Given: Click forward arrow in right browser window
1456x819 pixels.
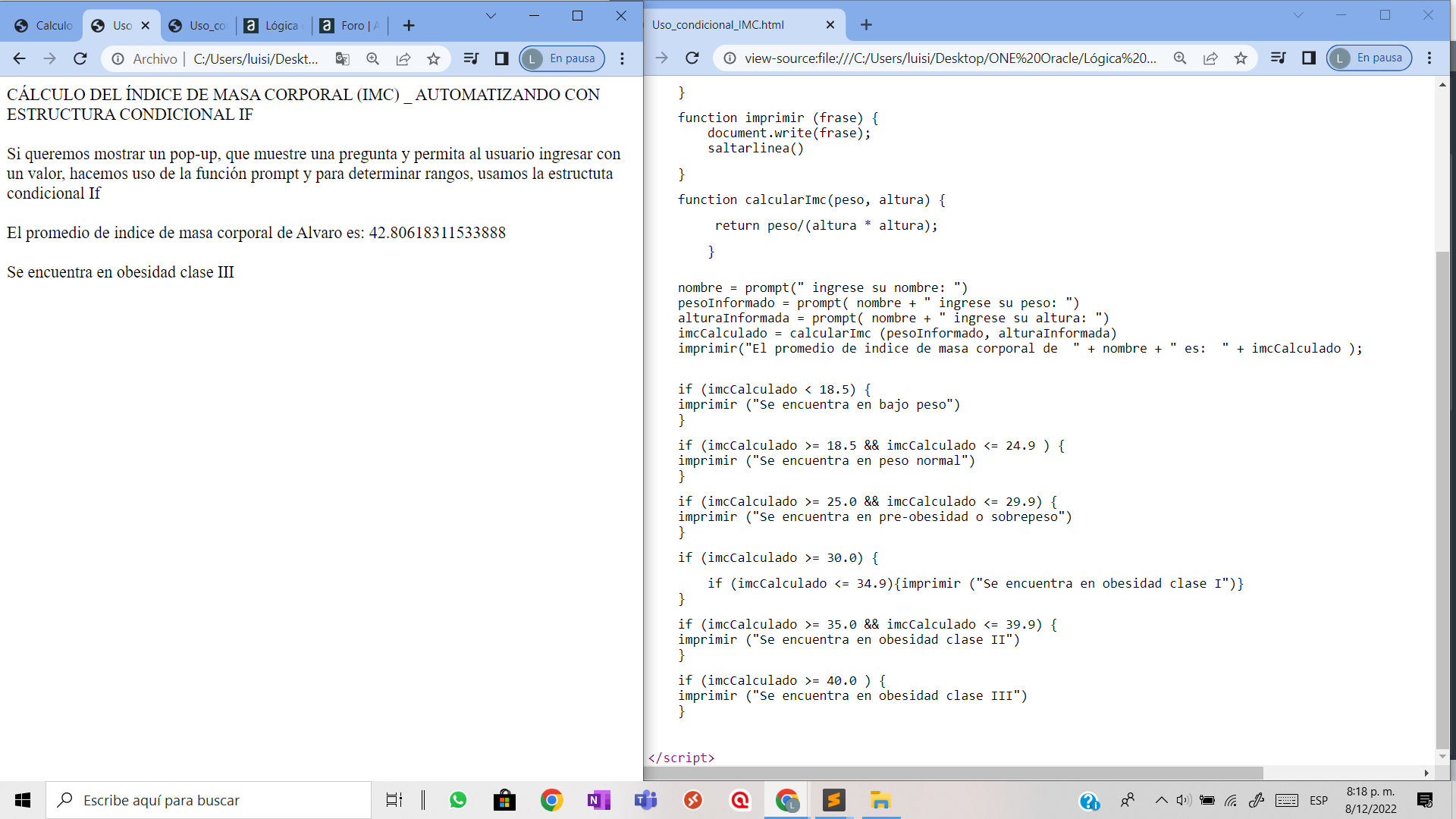Looking at the screenshot, I should point(661,58).
